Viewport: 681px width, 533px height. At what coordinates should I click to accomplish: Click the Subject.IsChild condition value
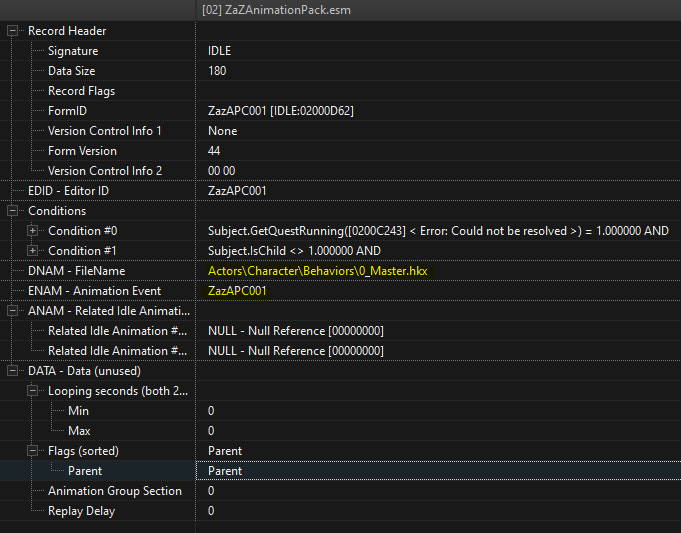294,251
